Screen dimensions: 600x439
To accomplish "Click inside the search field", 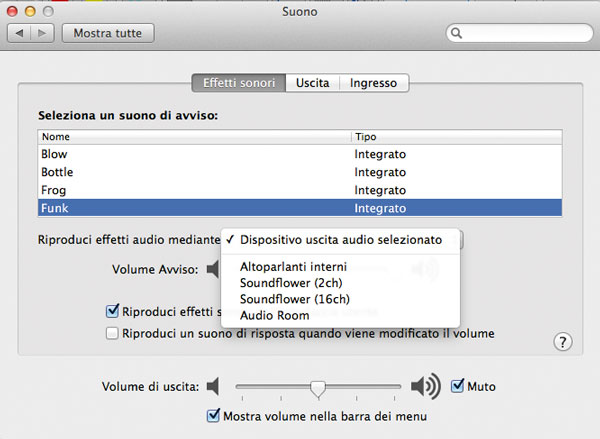I will 520,34.
